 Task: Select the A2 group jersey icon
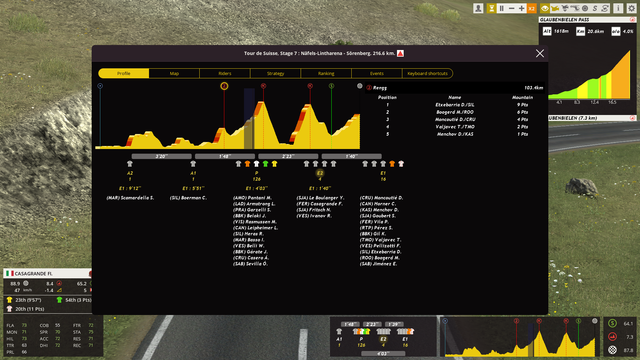point(130,164)
